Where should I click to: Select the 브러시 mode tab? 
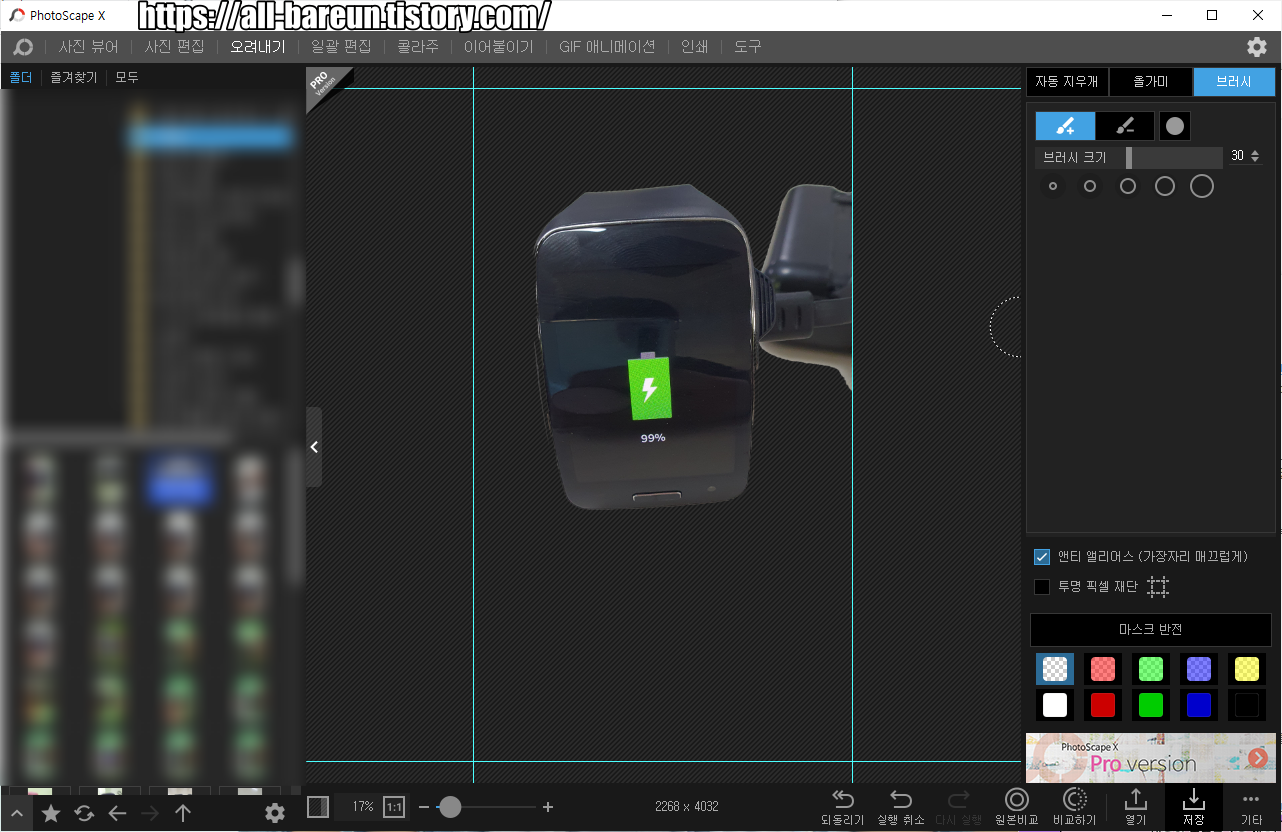point(1234,82)
